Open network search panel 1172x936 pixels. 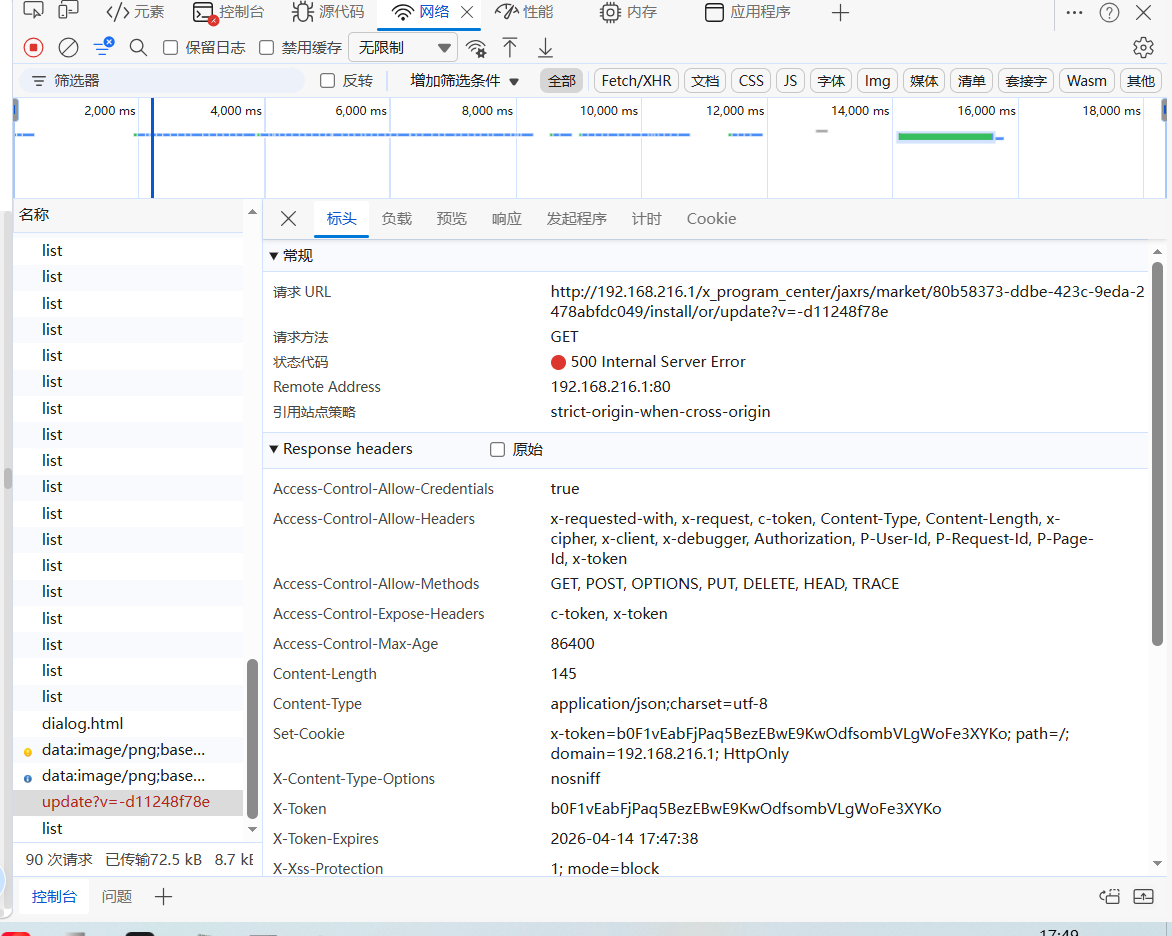[x=138, y=47]
